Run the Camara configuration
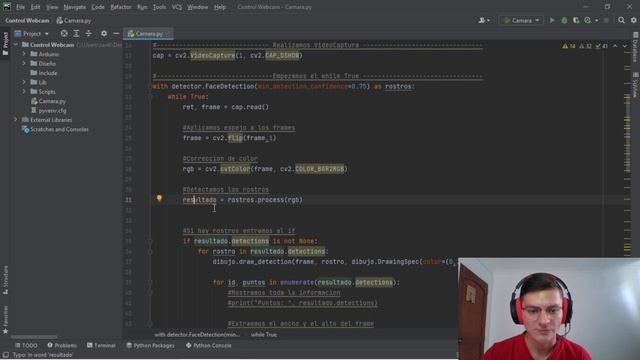This screenshot has width=640, height=360. pos(552,20)
